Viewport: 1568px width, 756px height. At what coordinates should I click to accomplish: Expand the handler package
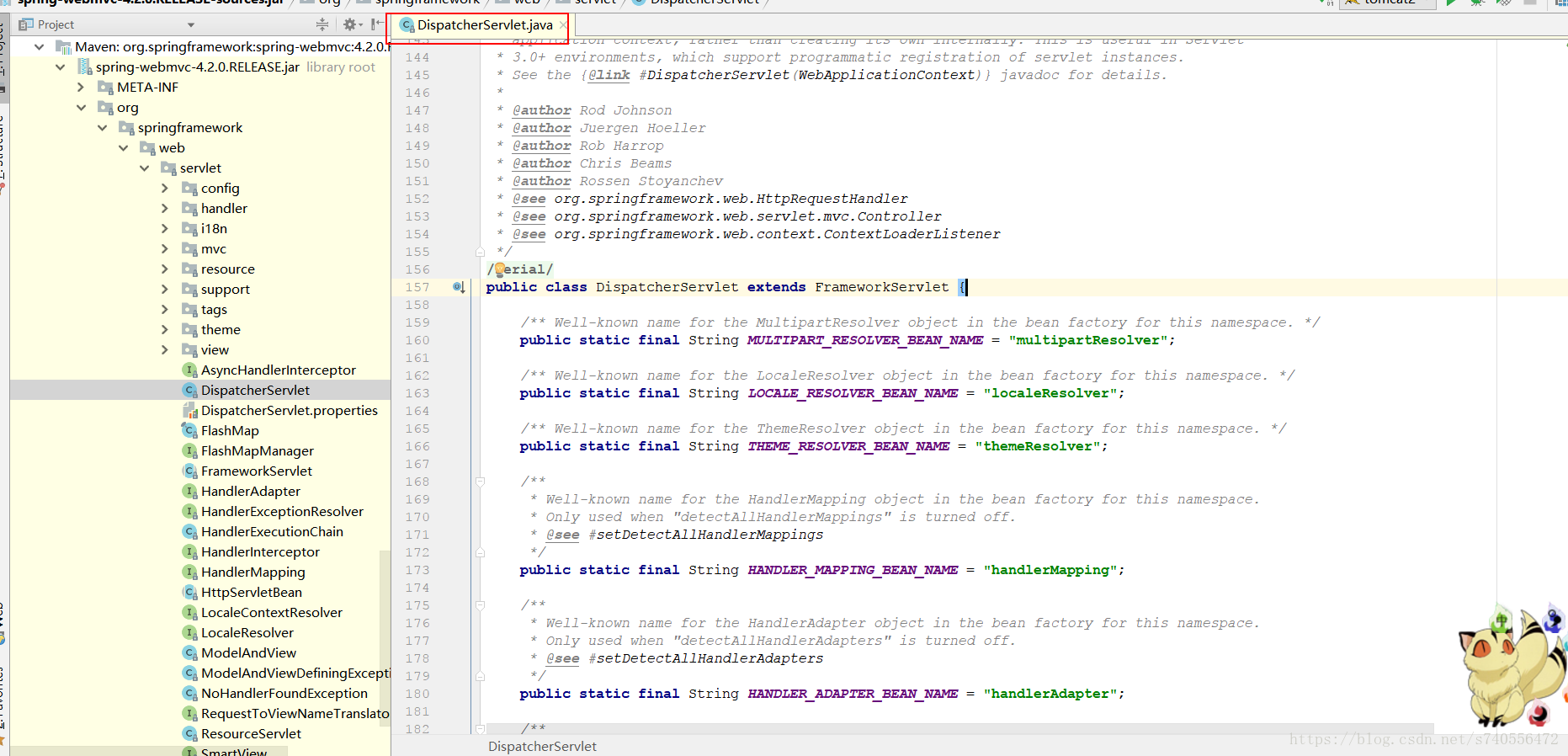click(165, 209)
